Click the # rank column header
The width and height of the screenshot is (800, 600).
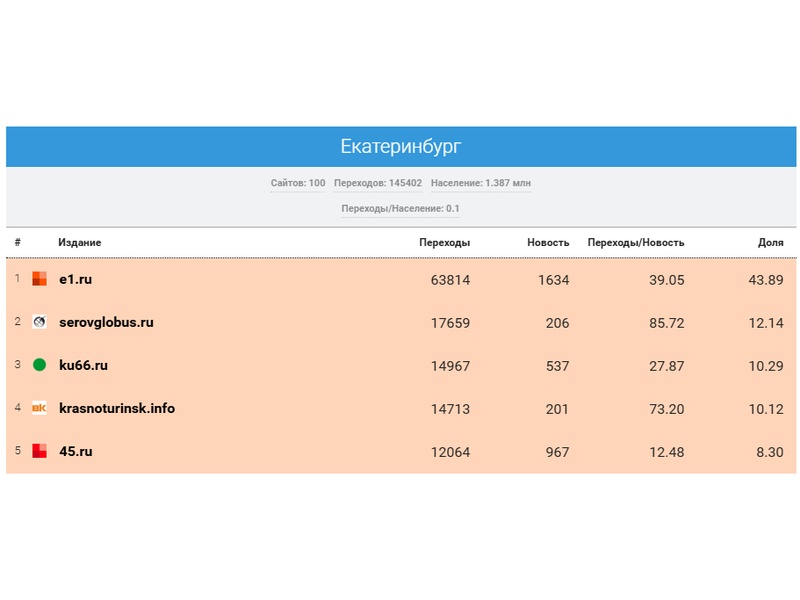tap(18, 243)
